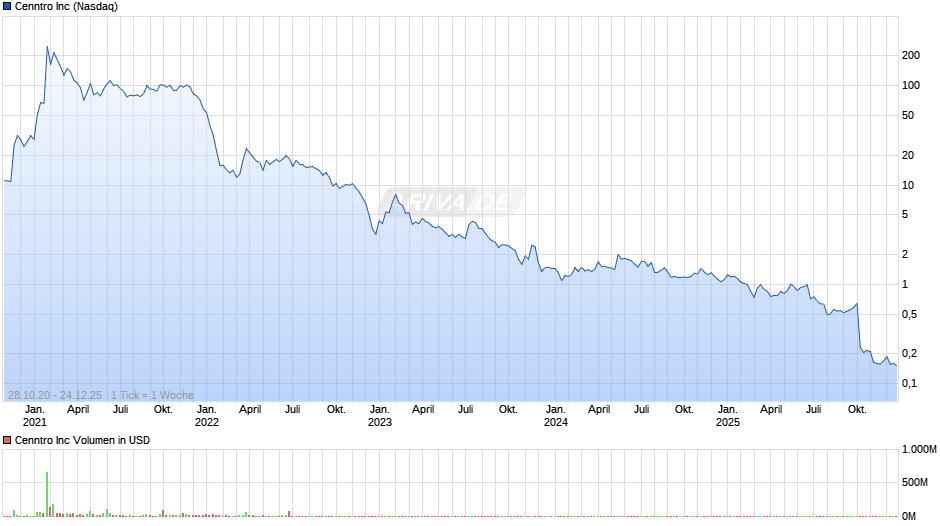Screen dimensions: 940x526
Task: Click the blue Cenntro Inc legend square
Action: pyautogui.click(x=7, y=7)
